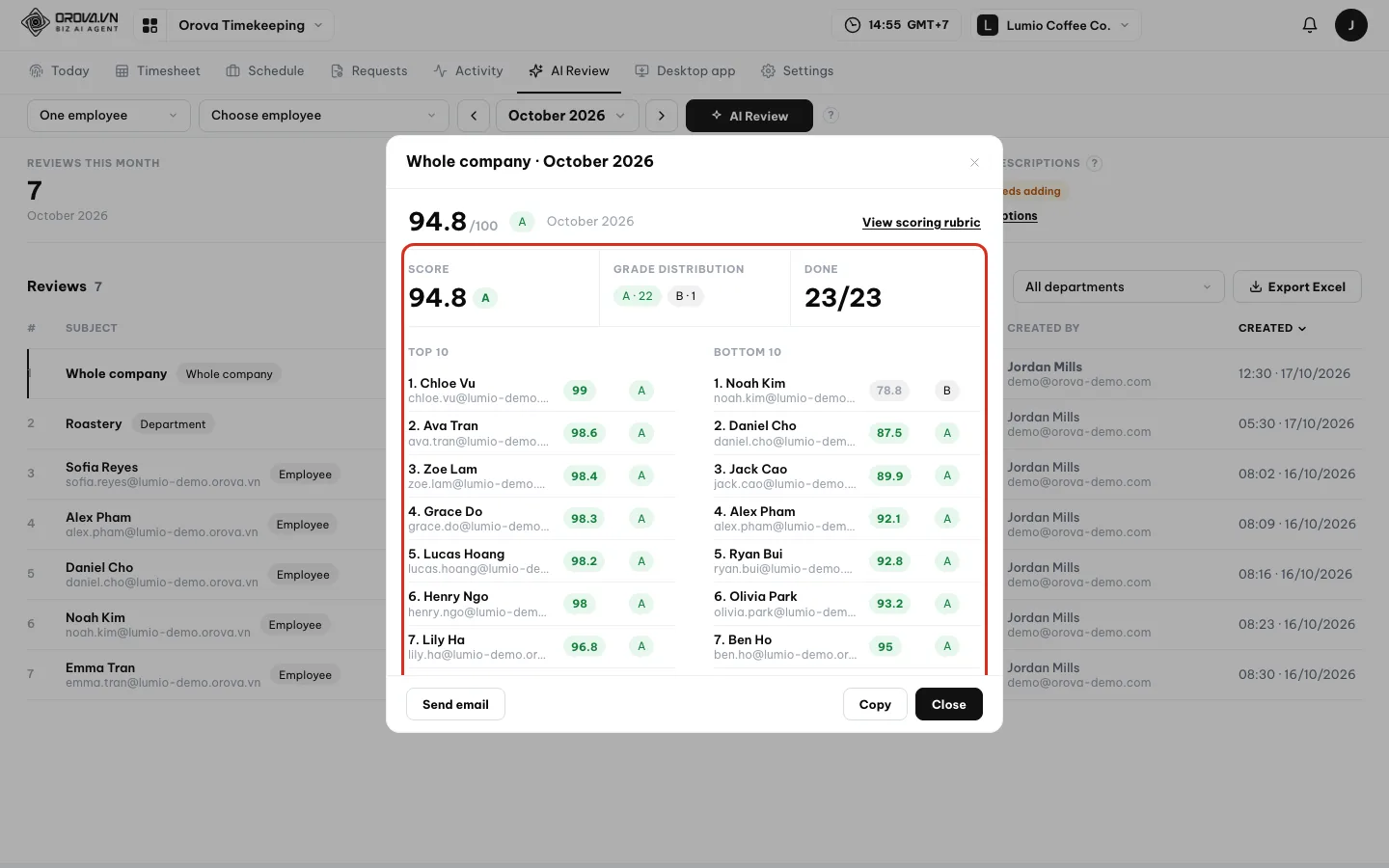This screenshot has height=868, width=1389.
Task: Open the app switcher grid icon
Action: [x=150, y=25]
